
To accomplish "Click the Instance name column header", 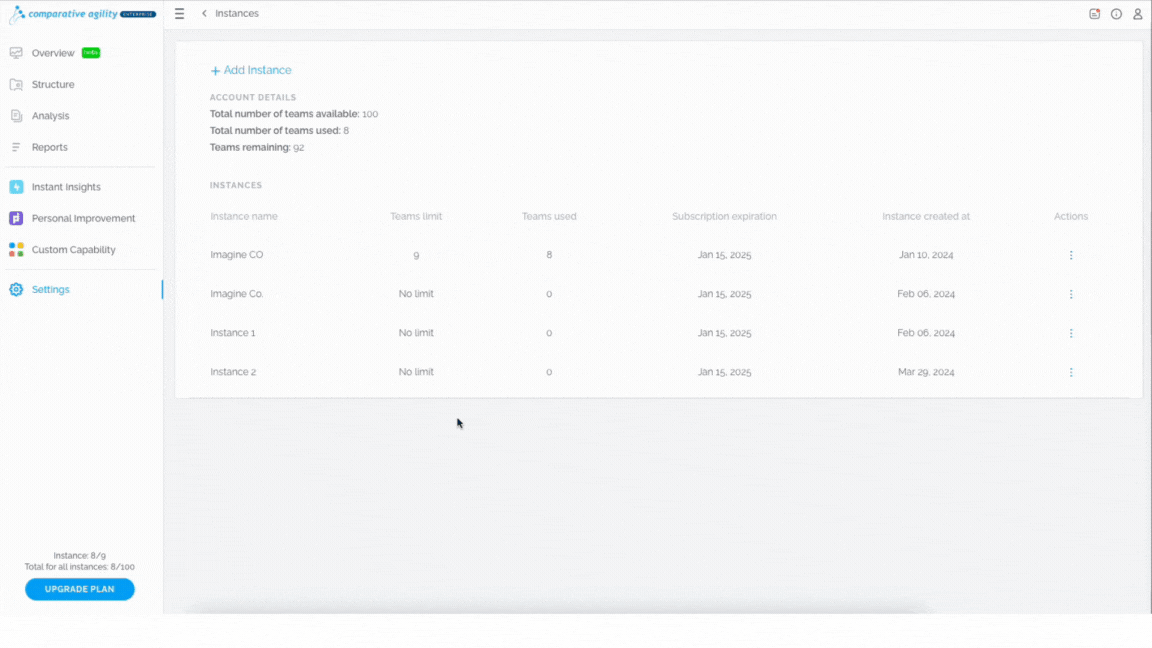I will point(244,217).
